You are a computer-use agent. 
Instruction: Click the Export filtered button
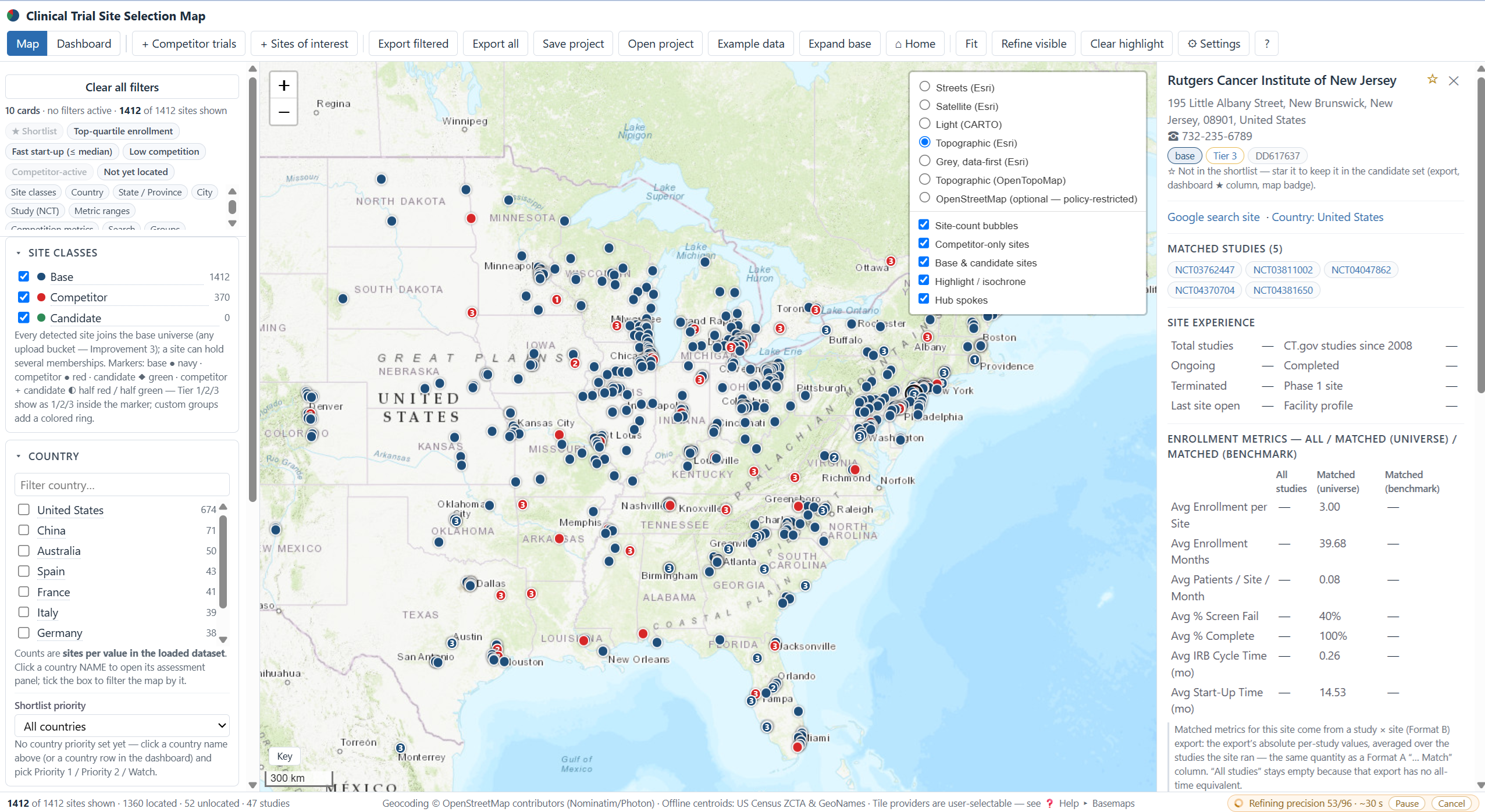click(x=413, y=44)
